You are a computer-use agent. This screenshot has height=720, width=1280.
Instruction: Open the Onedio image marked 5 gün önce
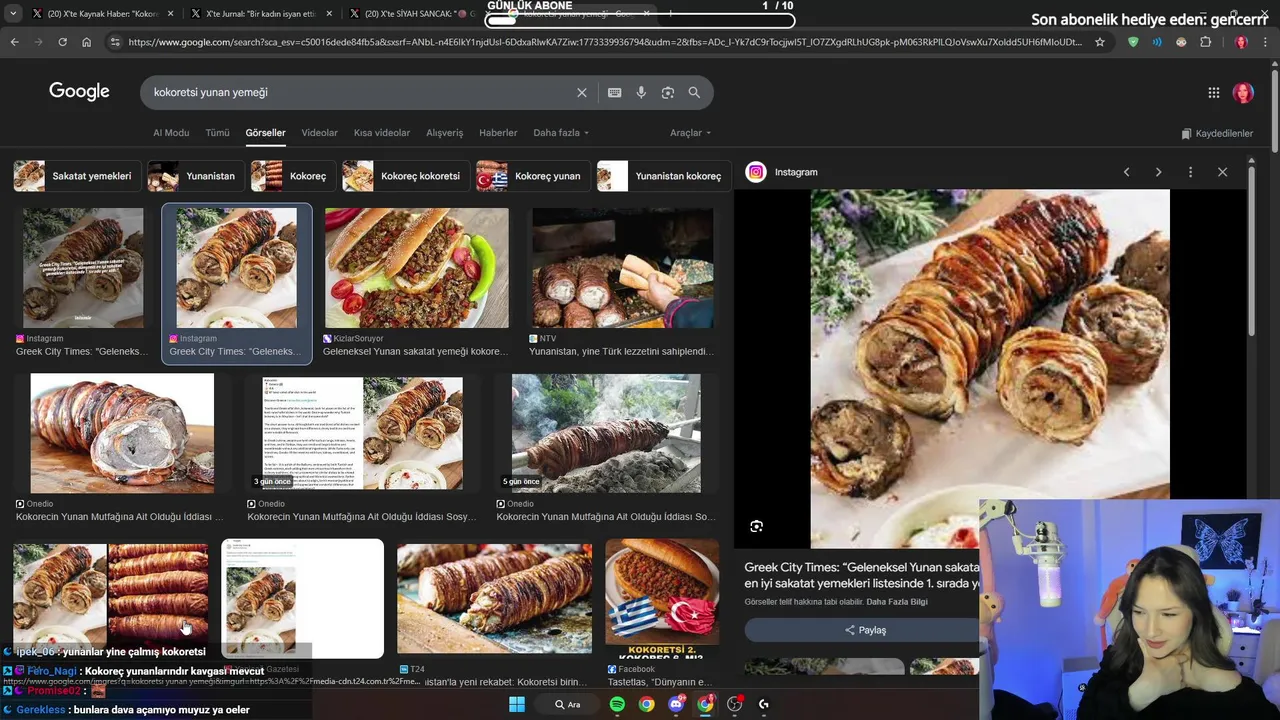[x=606, y=433]
